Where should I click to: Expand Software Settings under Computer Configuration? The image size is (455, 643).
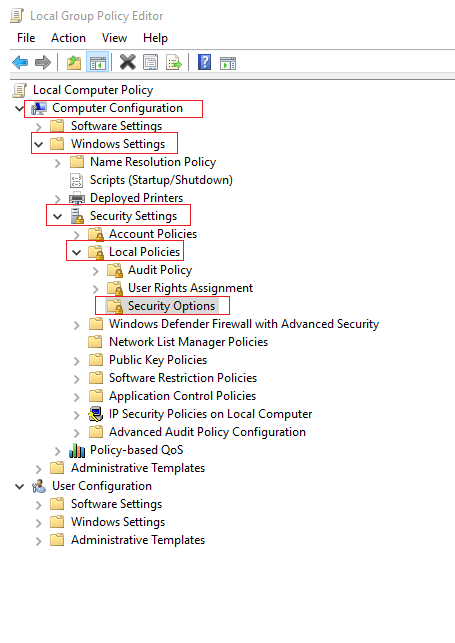(x=39, y=127)
